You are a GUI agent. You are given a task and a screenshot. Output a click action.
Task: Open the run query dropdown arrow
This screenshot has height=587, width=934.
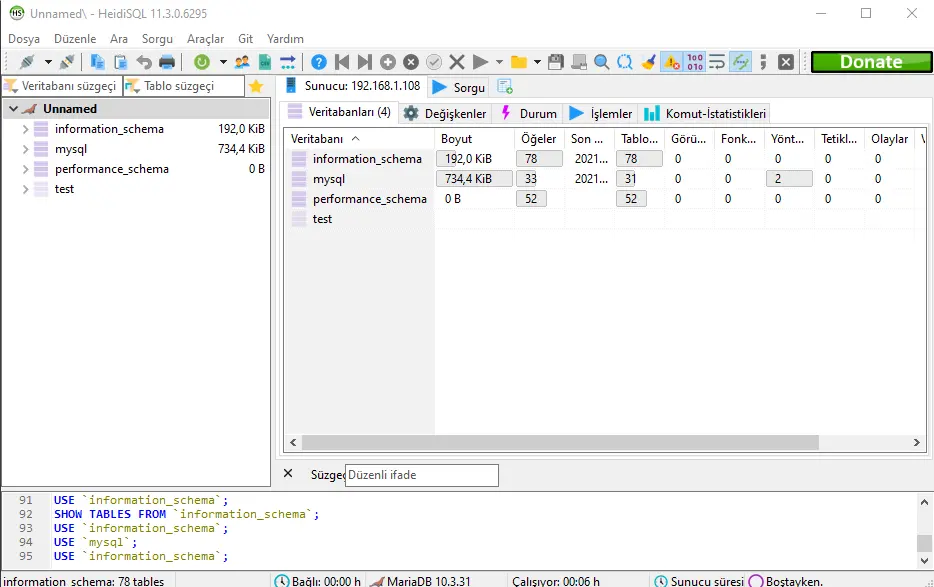click(x=499, y=61)
